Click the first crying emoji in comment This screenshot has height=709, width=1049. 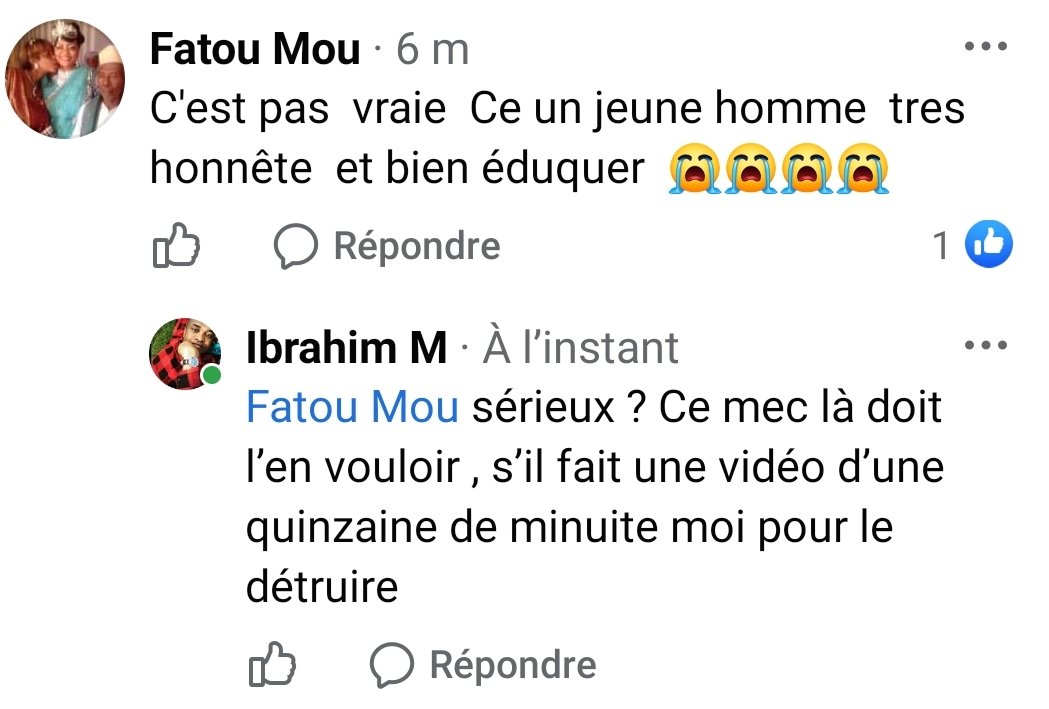(693, 171)
